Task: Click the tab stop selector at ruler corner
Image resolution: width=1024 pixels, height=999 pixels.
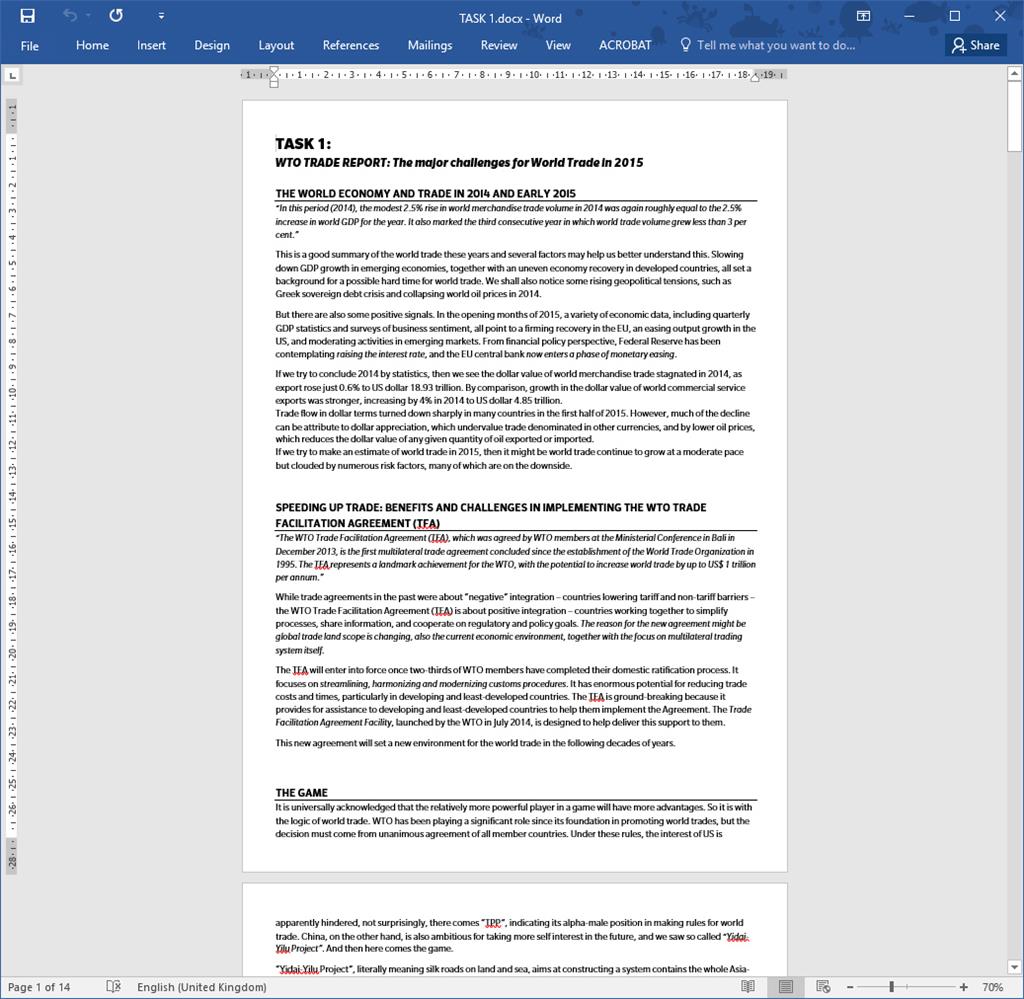Action: tap(13, 76)
